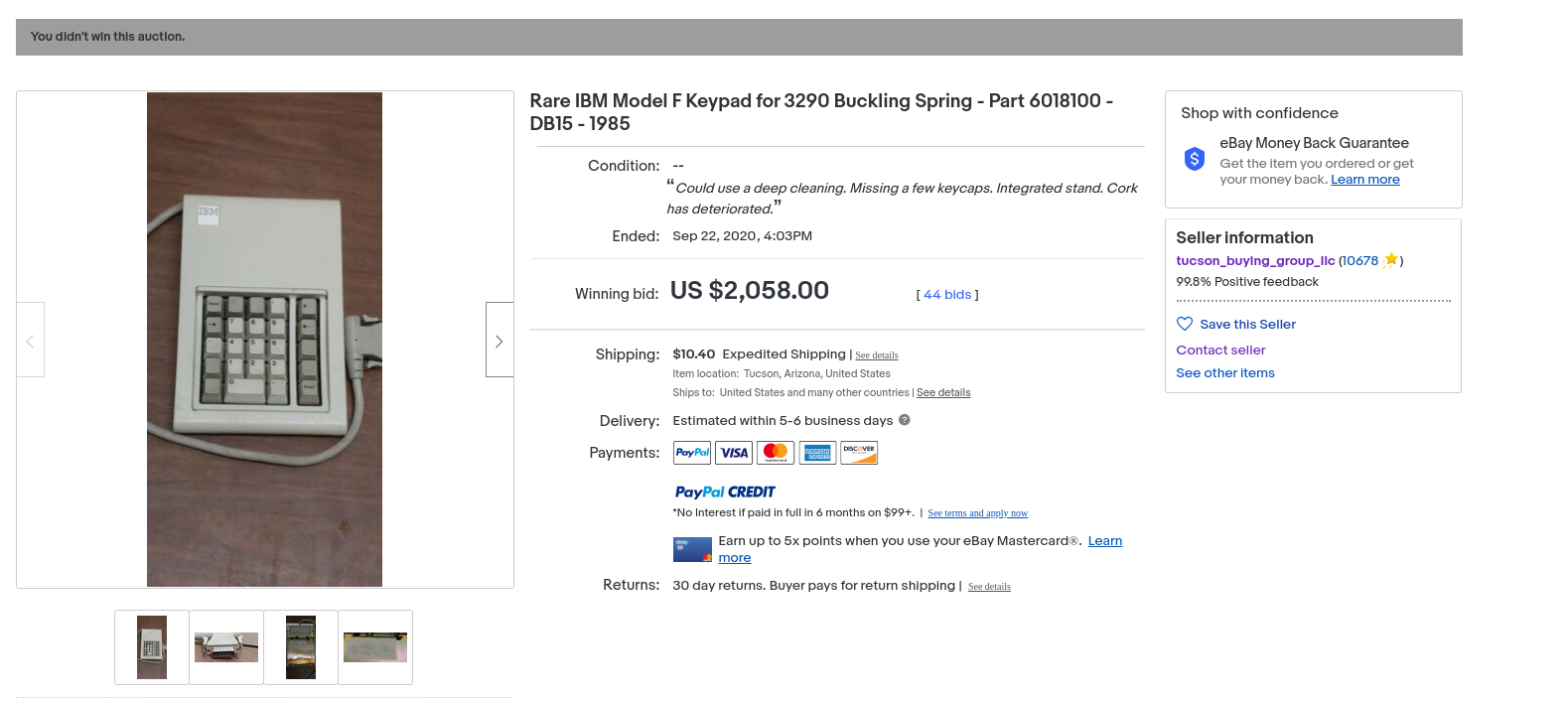Click the delivery estimate help icon

tap(905, 420)
